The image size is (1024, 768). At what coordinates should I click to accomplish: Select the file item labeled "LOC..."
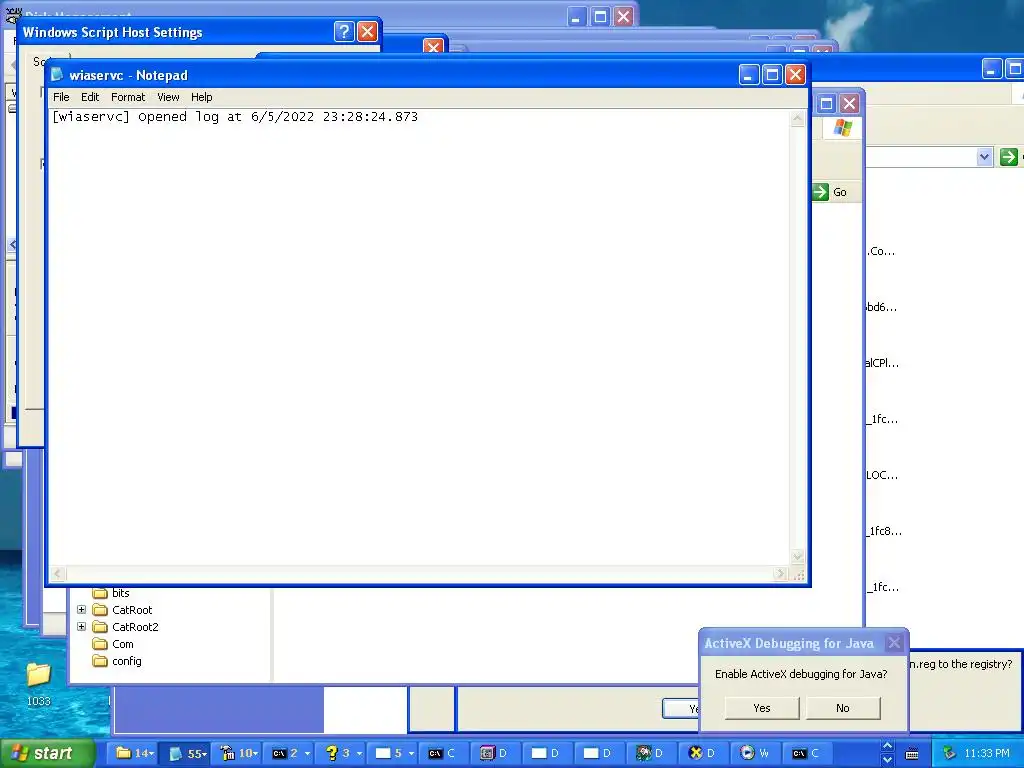(882, 475)
